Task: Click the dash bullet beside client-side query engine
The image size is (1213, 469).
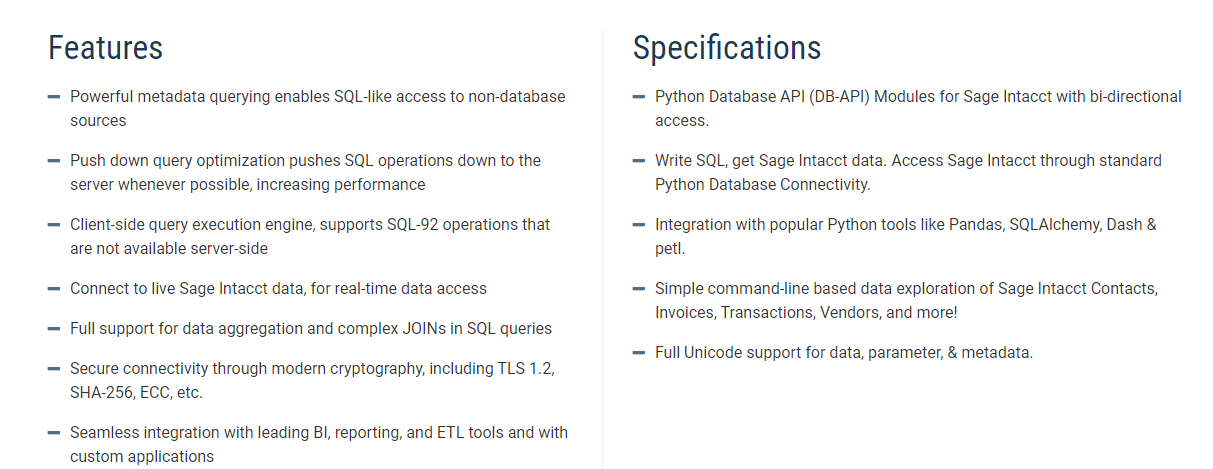Action: click(x=54, y=225)
